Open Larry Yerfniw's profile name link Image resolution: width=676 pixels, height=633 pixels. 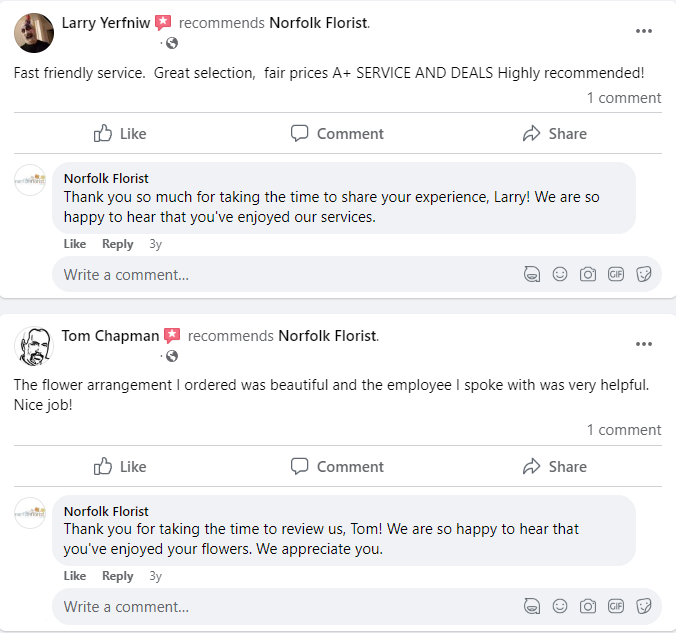coord(106,23)
